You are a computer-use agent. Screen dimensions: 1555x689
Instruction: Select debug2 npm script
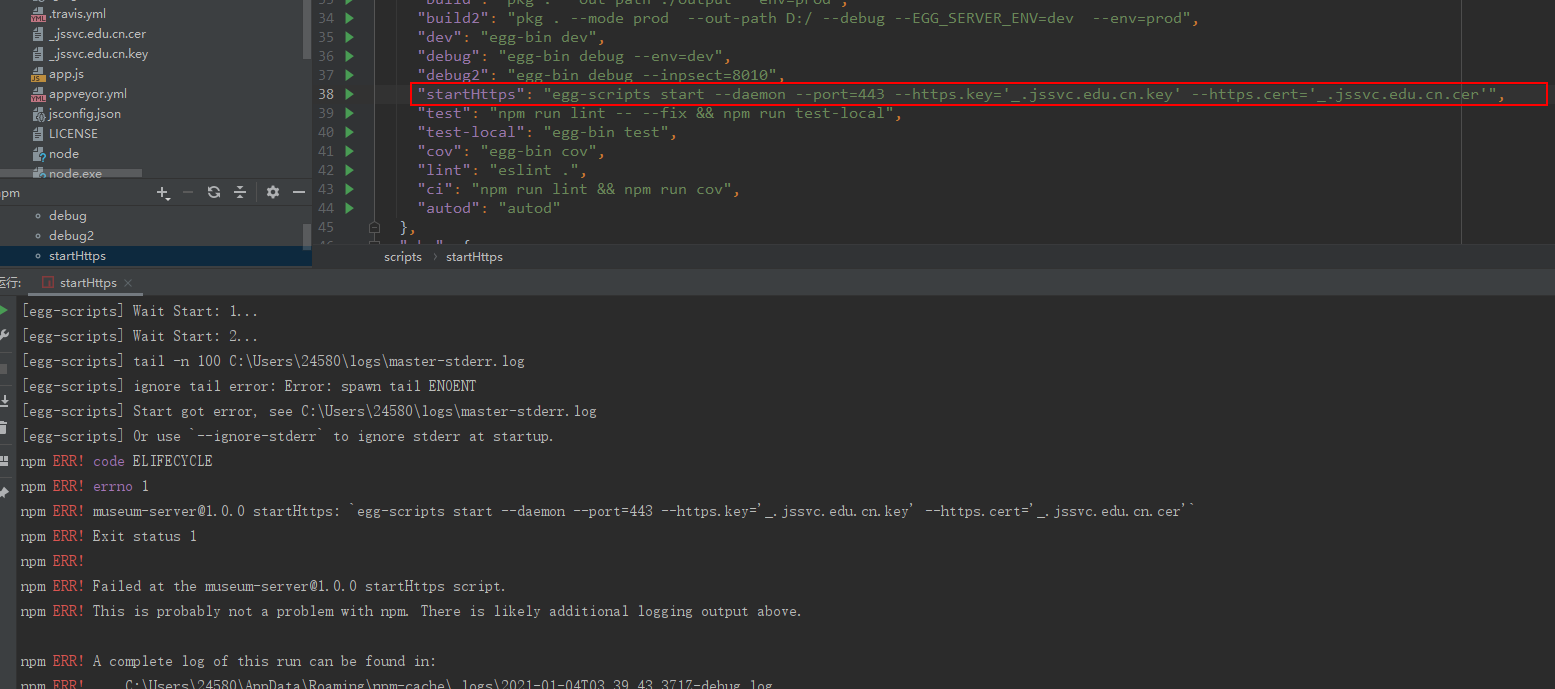coord(71,236)
